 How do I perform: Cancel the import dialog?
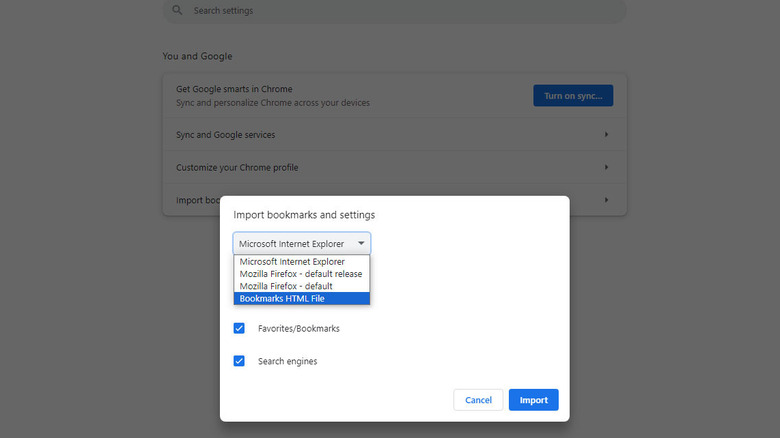(x=478, y=400)
